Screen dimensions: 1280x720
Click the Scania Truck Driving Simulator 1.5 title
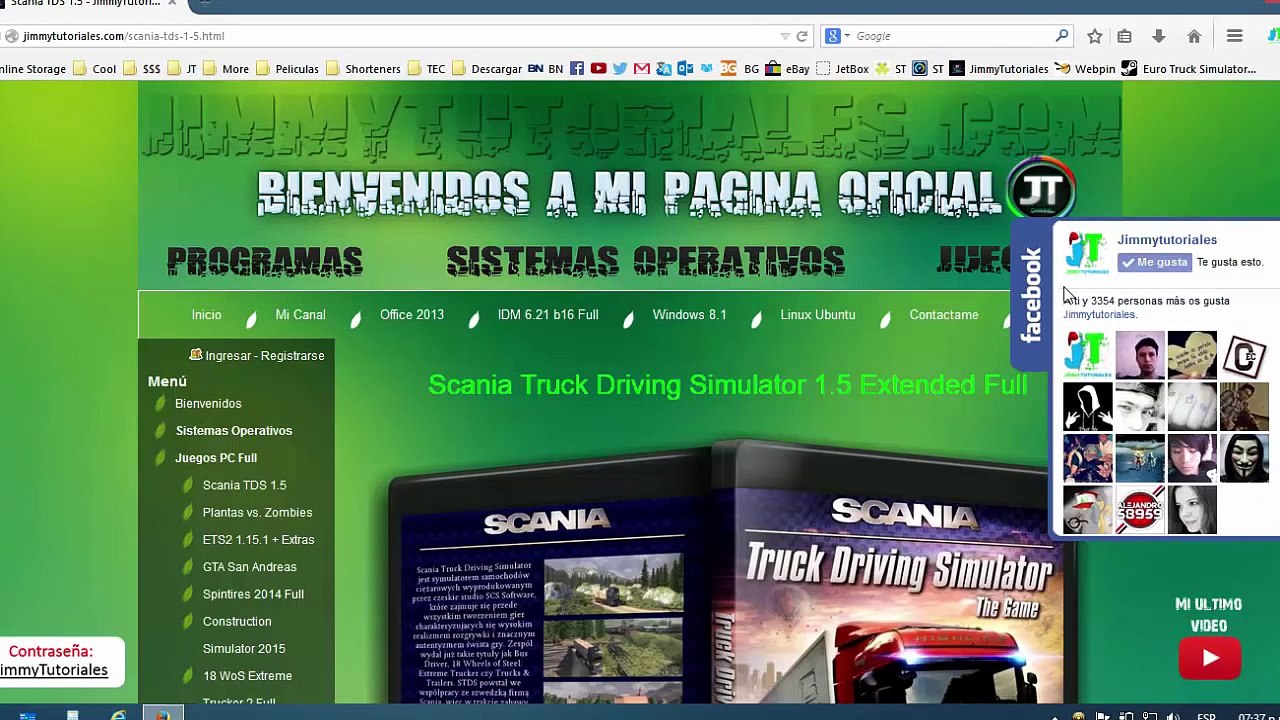[x=727, y=385]
